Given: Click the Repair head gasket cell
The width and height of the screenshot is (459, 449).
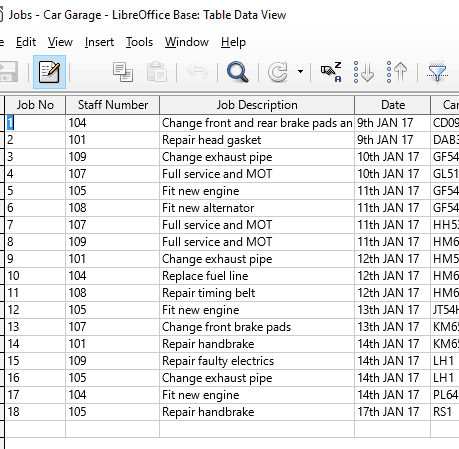Looking at the screenshot, I should [x=257, y=140].
